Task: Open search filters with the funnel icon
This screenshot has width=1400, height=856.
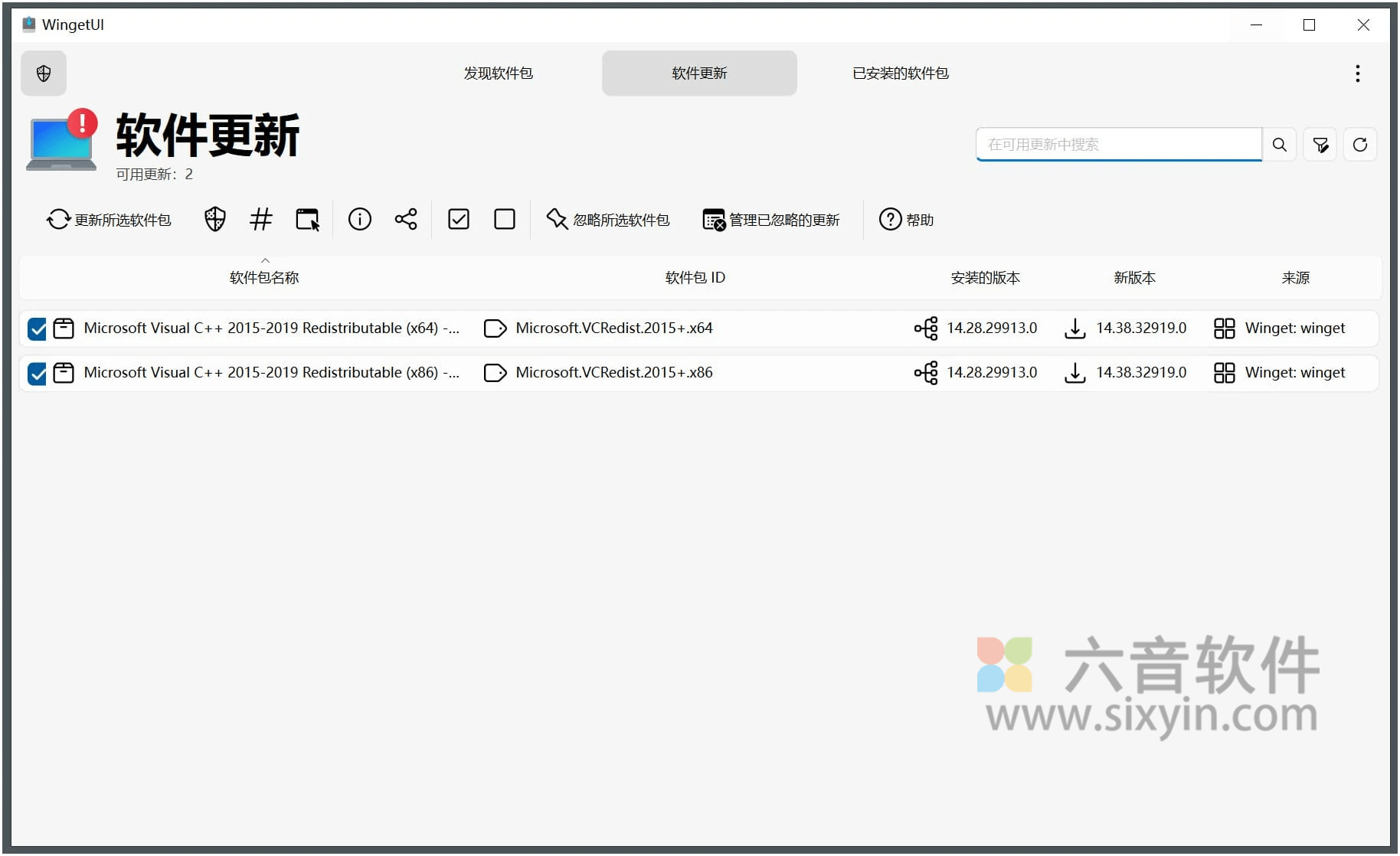Action: tap(1320, 144)
